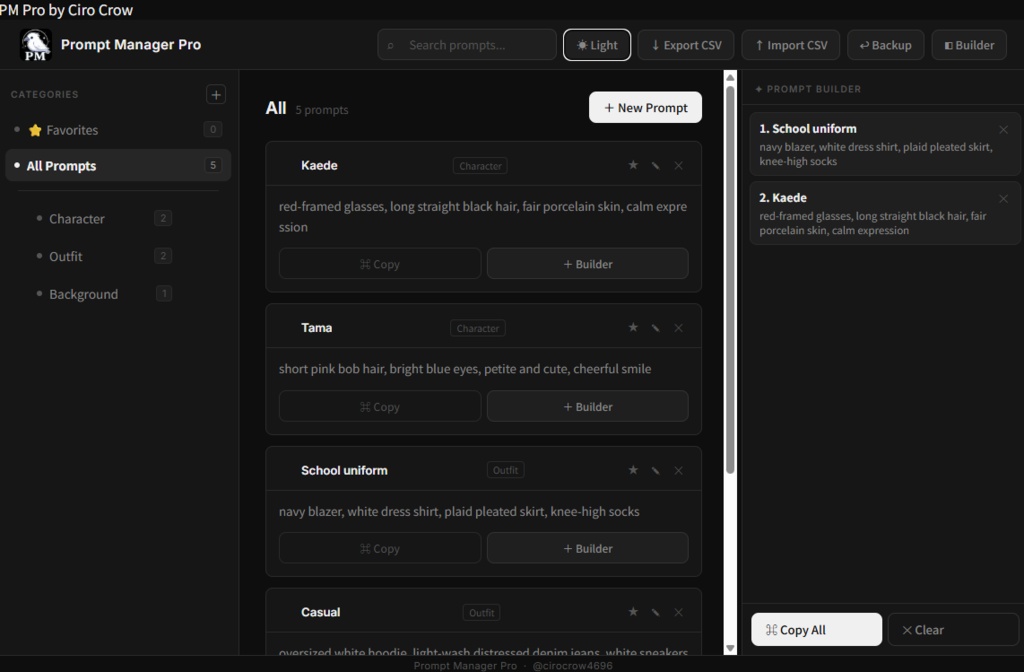Toggle Light theme mode
The width and height of the screenshot is (1024, 672).
pos(597,45)
